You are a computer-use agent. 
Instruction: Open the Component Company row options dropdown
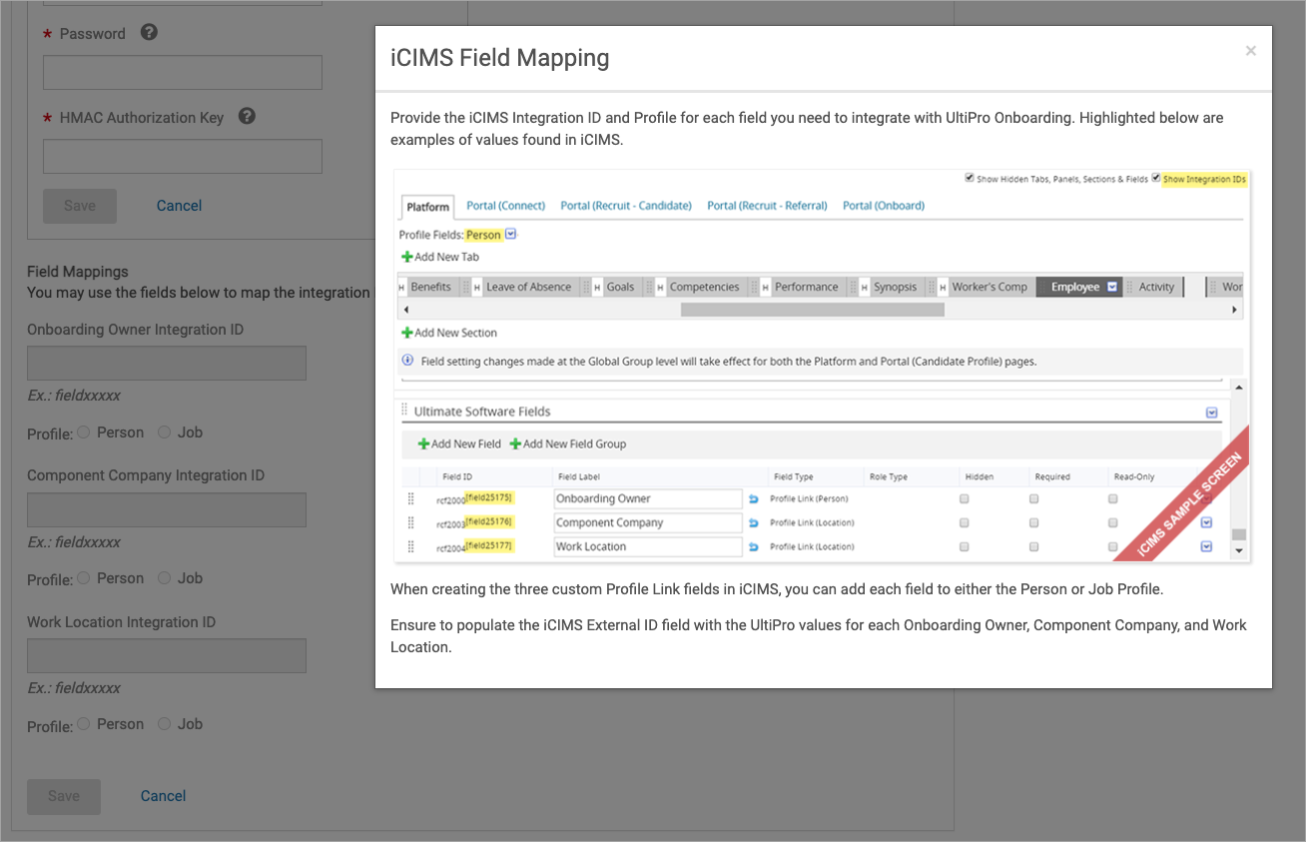click(1206, 522)
